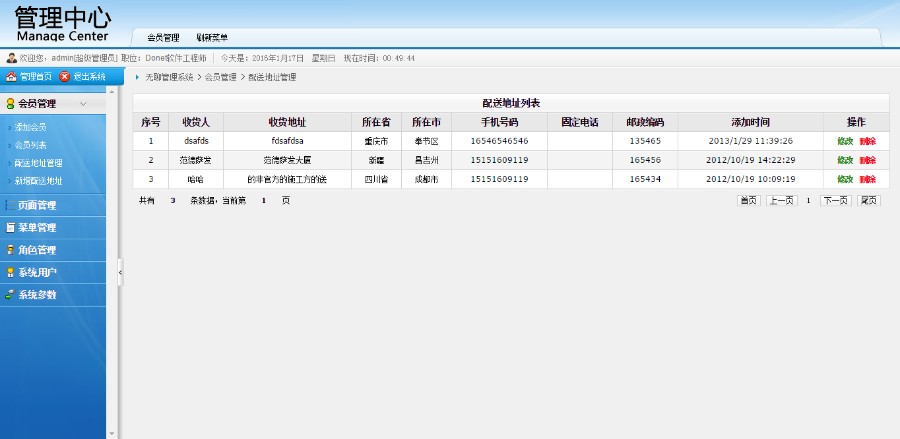
Task: Click the 成都市 city cell
Action: [426, 179]
